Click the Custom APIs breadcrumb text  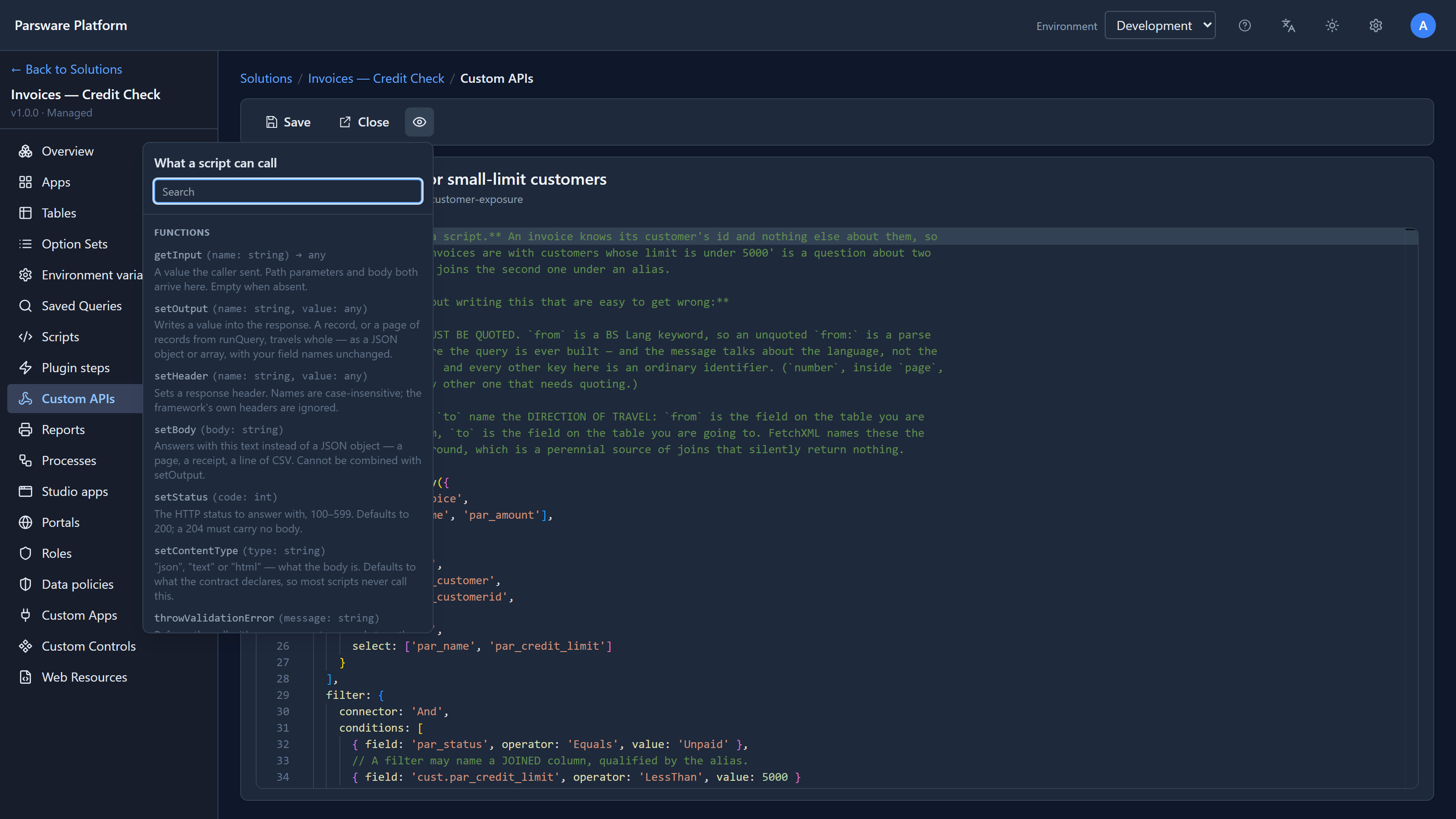pos(496,79)
